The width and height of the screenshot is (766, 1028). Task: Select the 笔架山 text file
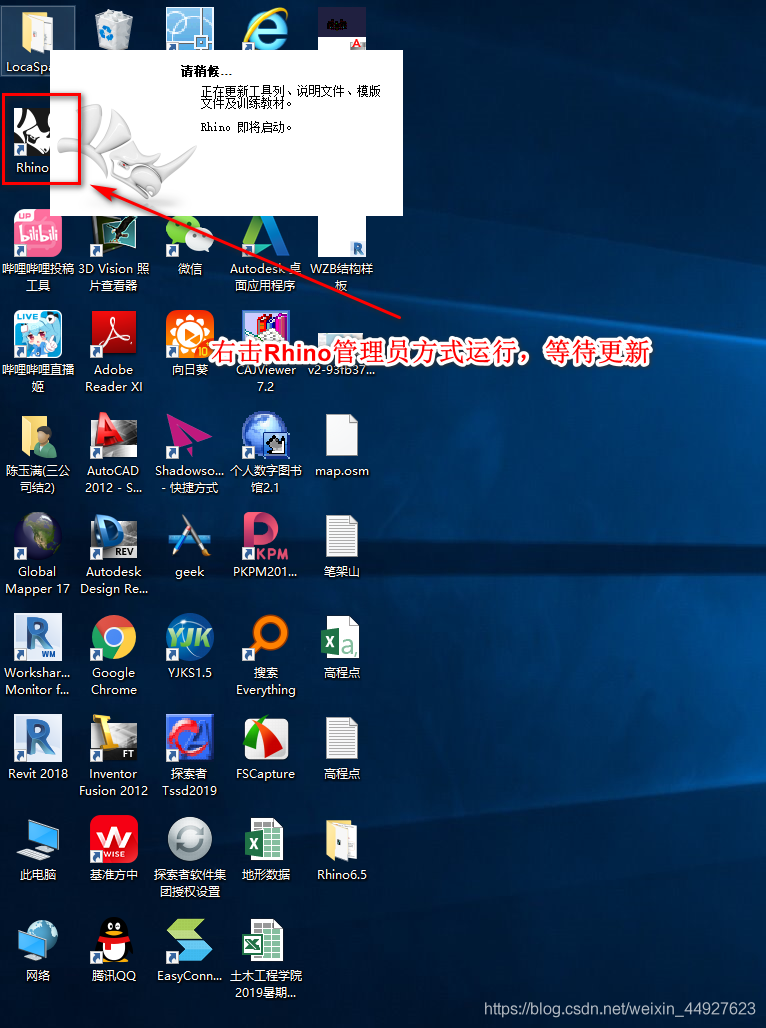pos(341,545)
